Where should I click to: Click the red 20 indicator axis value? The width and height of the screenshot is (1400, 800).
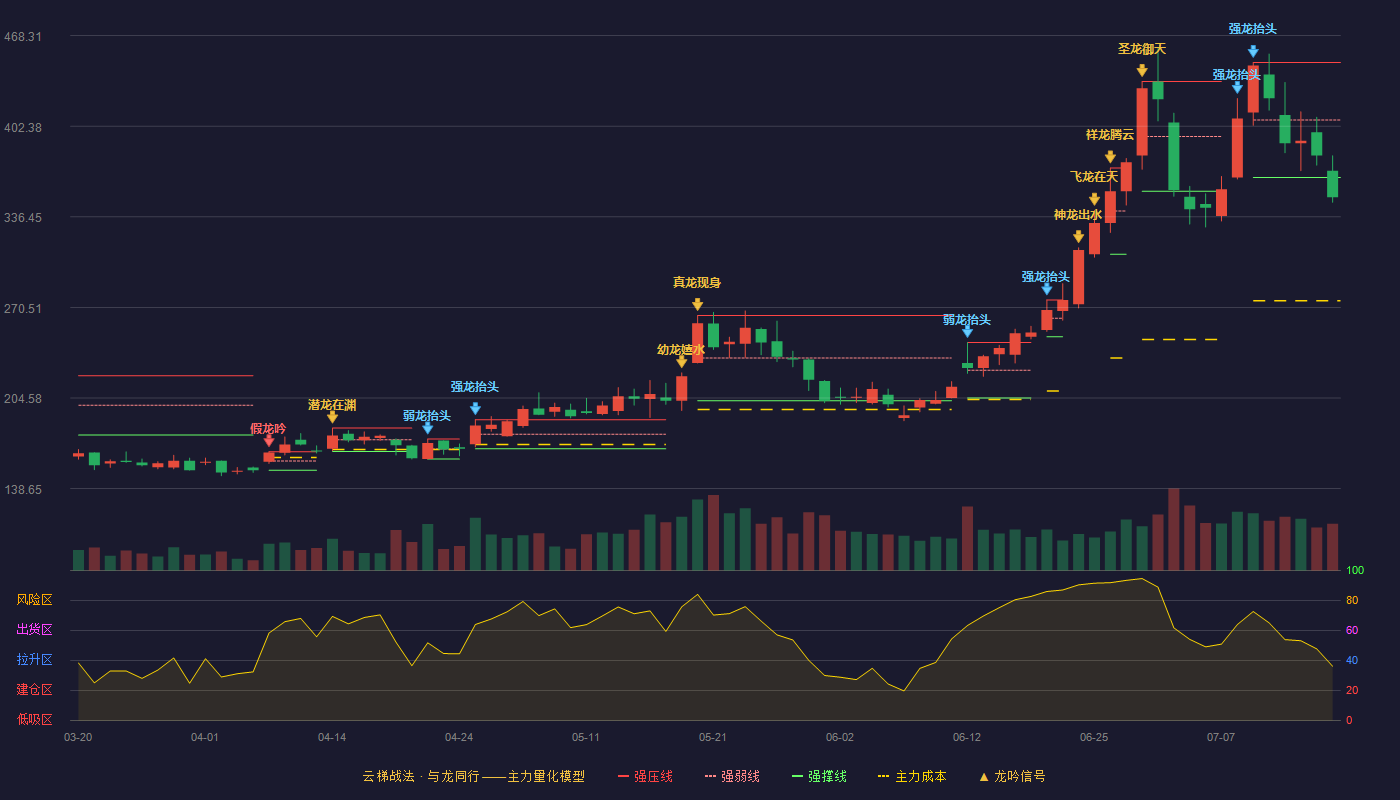click(x=1352, y=690)
